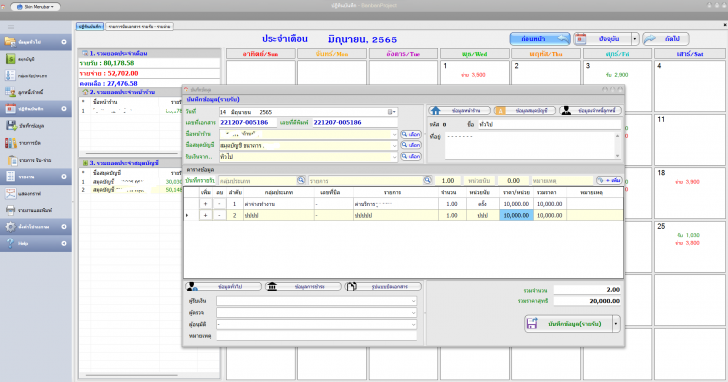Click the plus button in table row 1

coord(205,204)
